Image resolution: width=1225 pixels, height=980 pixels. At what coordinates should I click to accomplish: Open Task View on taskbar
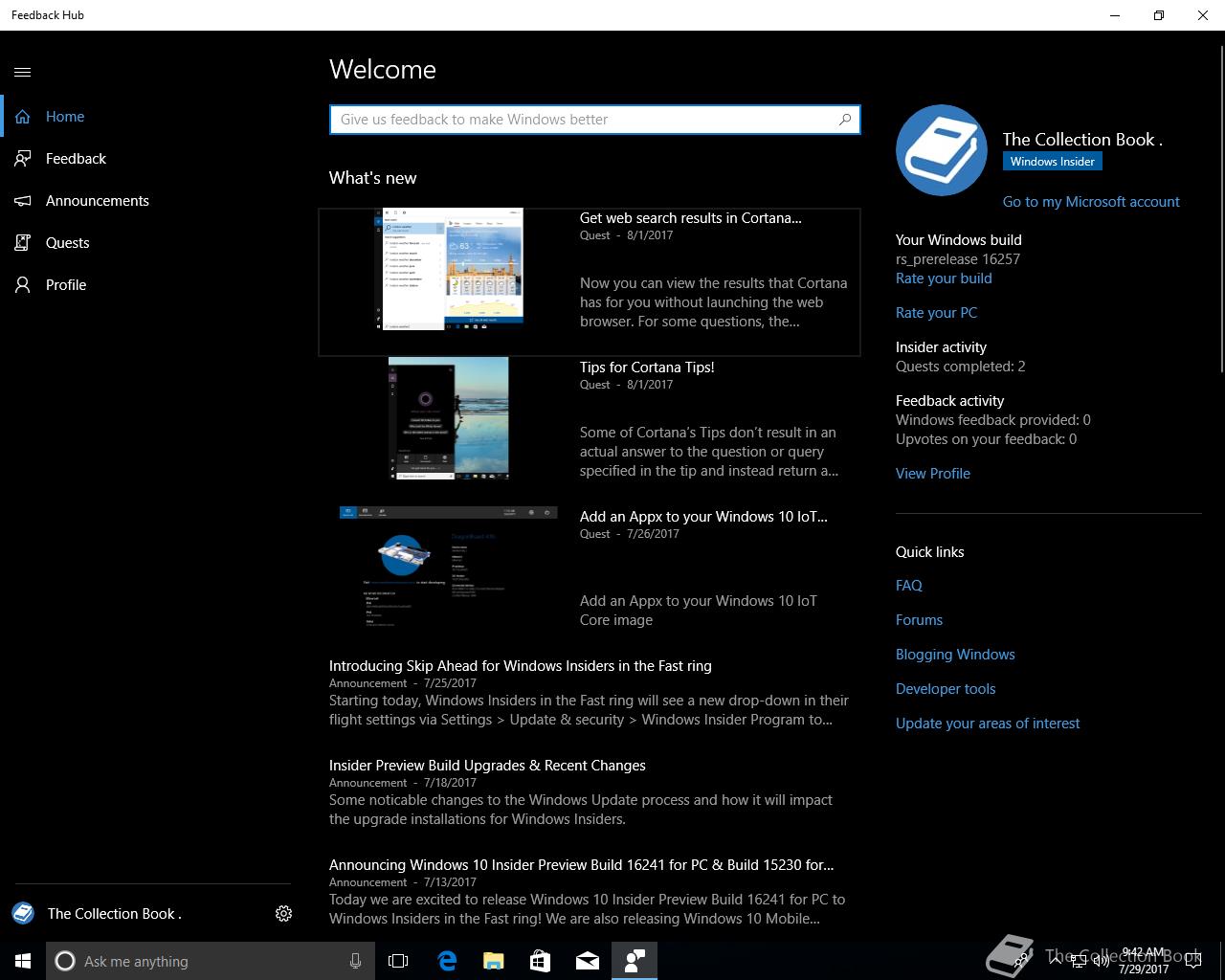pyautogui.click(x=398, y=961)
